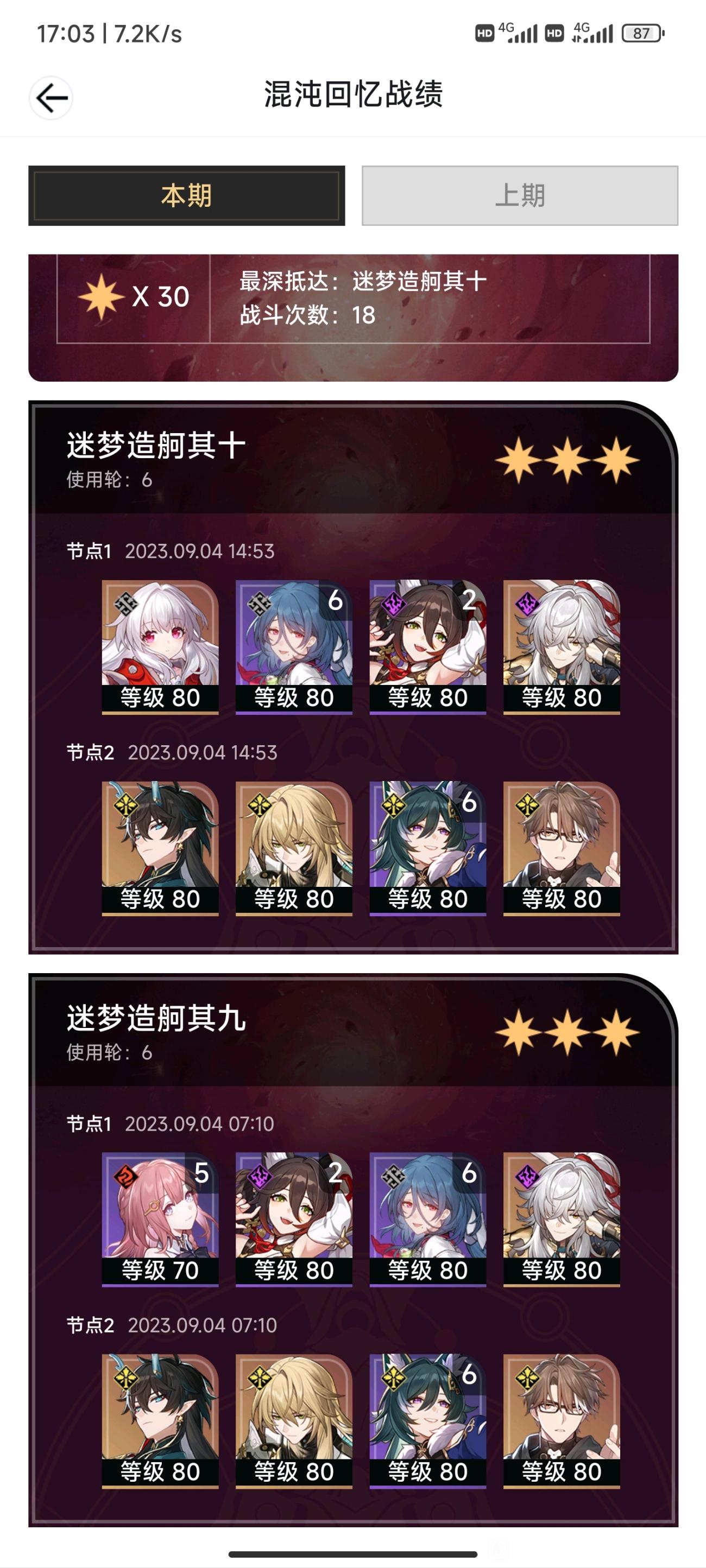Tap the three stars of 迷梦造舸其九
This screenshot has width=706, height=1568.
pos(567,1033)
